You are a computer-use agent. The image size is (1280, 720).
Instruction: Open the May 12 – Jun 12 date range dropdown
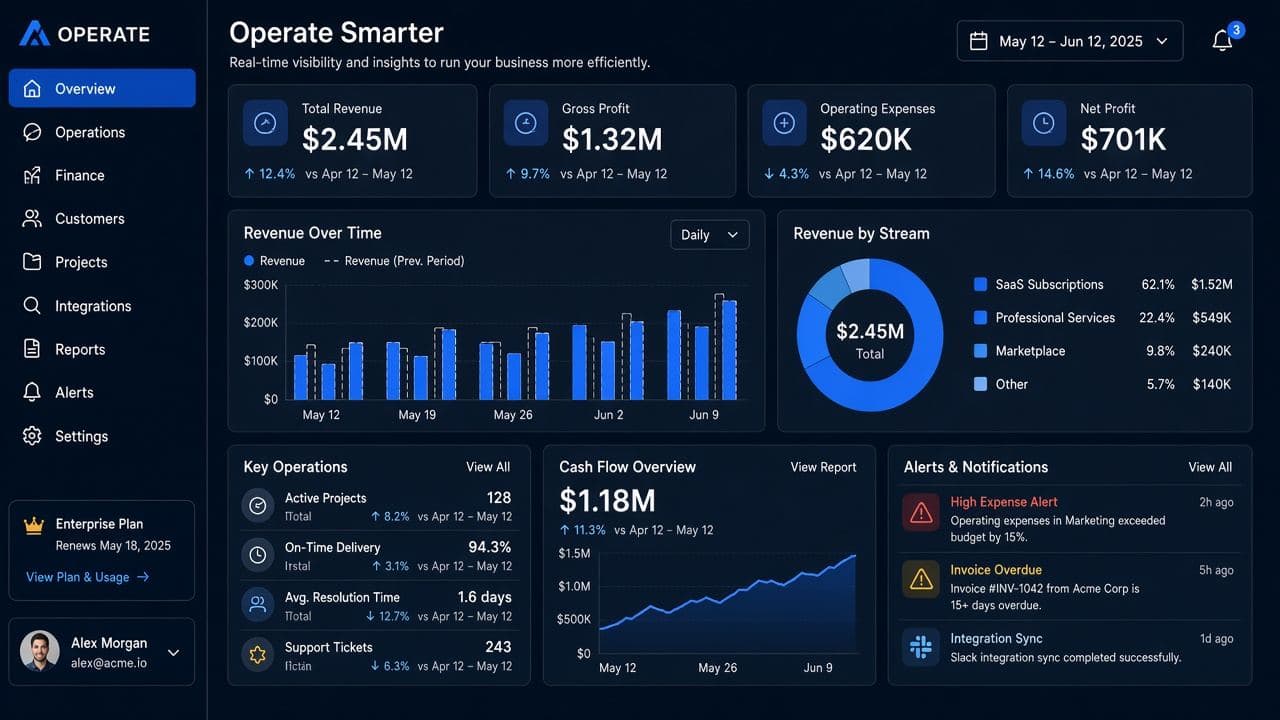click(x=1070, y=41)
